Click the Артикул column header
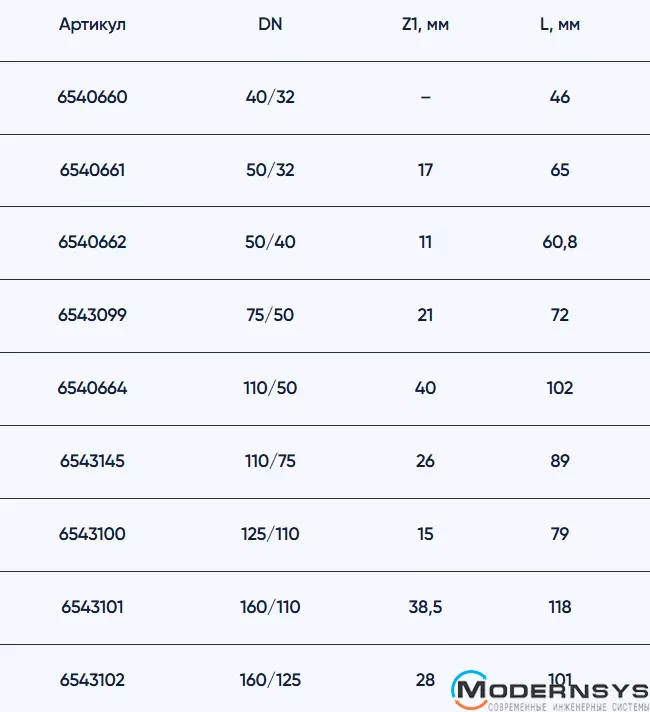 [x=92, y=25]
